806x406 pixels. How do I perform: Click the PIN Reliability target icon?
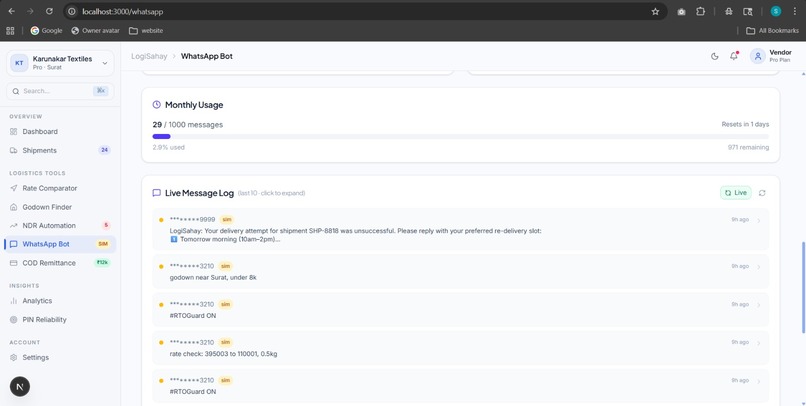tap(13, 320)
